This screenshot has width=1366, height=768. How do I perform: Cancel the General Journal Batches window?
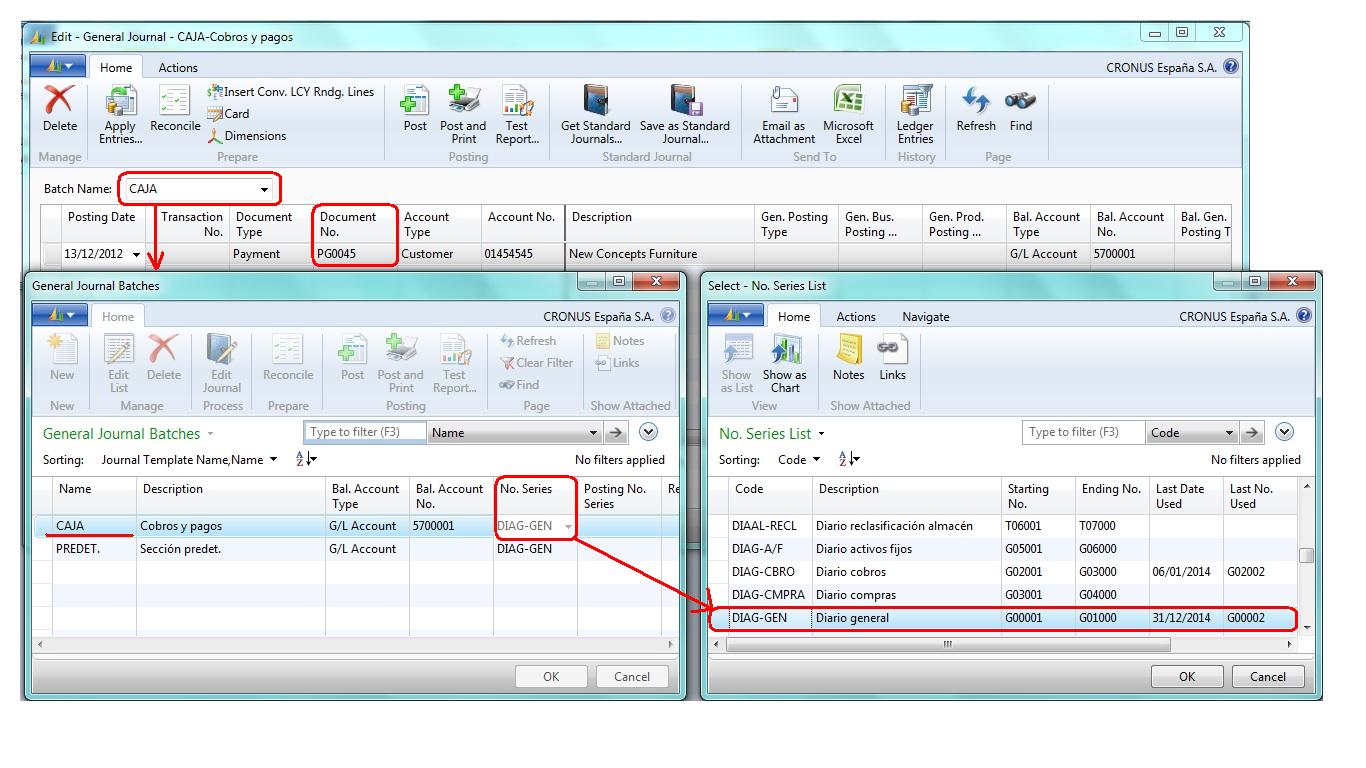632,676
